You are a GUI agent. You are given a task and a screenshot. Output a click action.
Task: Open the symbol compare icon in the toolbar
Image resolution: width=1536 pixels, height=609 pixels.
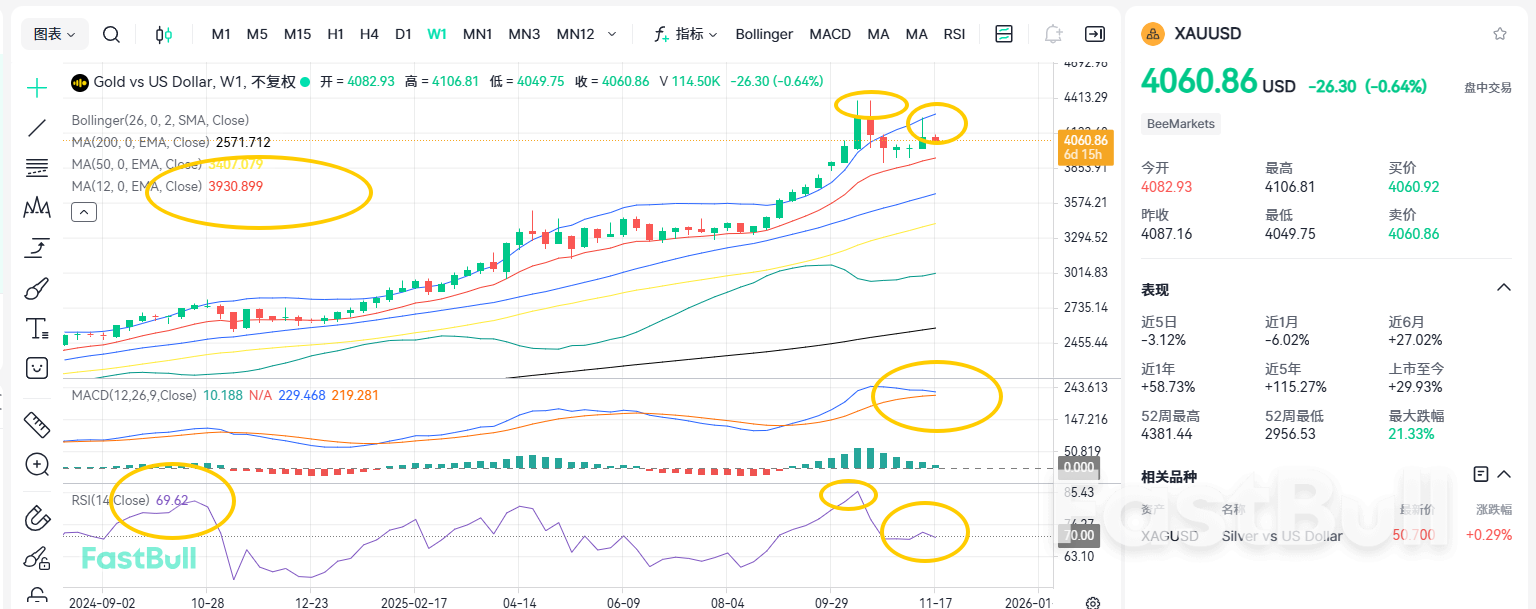(x=1003, y=33)
